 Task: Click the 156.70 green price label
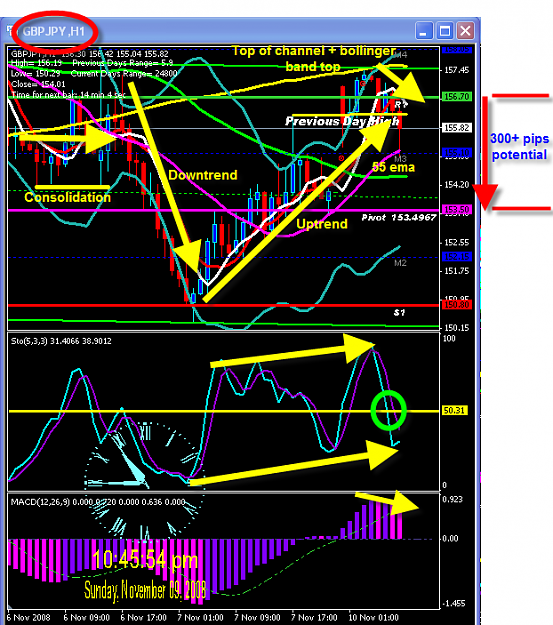click(457, 96)
